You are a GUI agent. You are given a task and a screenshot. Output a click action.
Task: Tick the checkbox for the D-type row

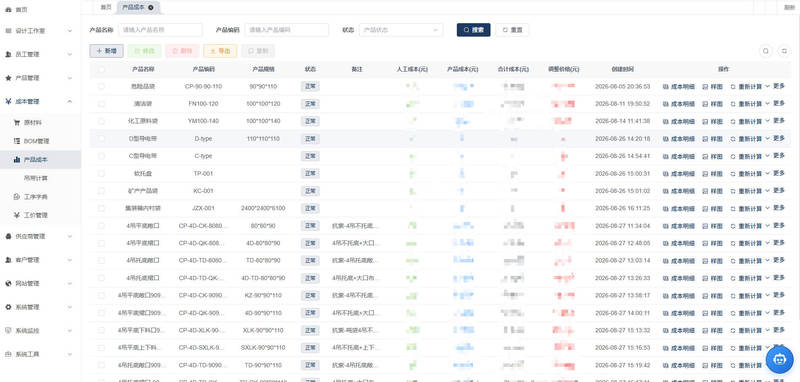[x=101, y=138]
